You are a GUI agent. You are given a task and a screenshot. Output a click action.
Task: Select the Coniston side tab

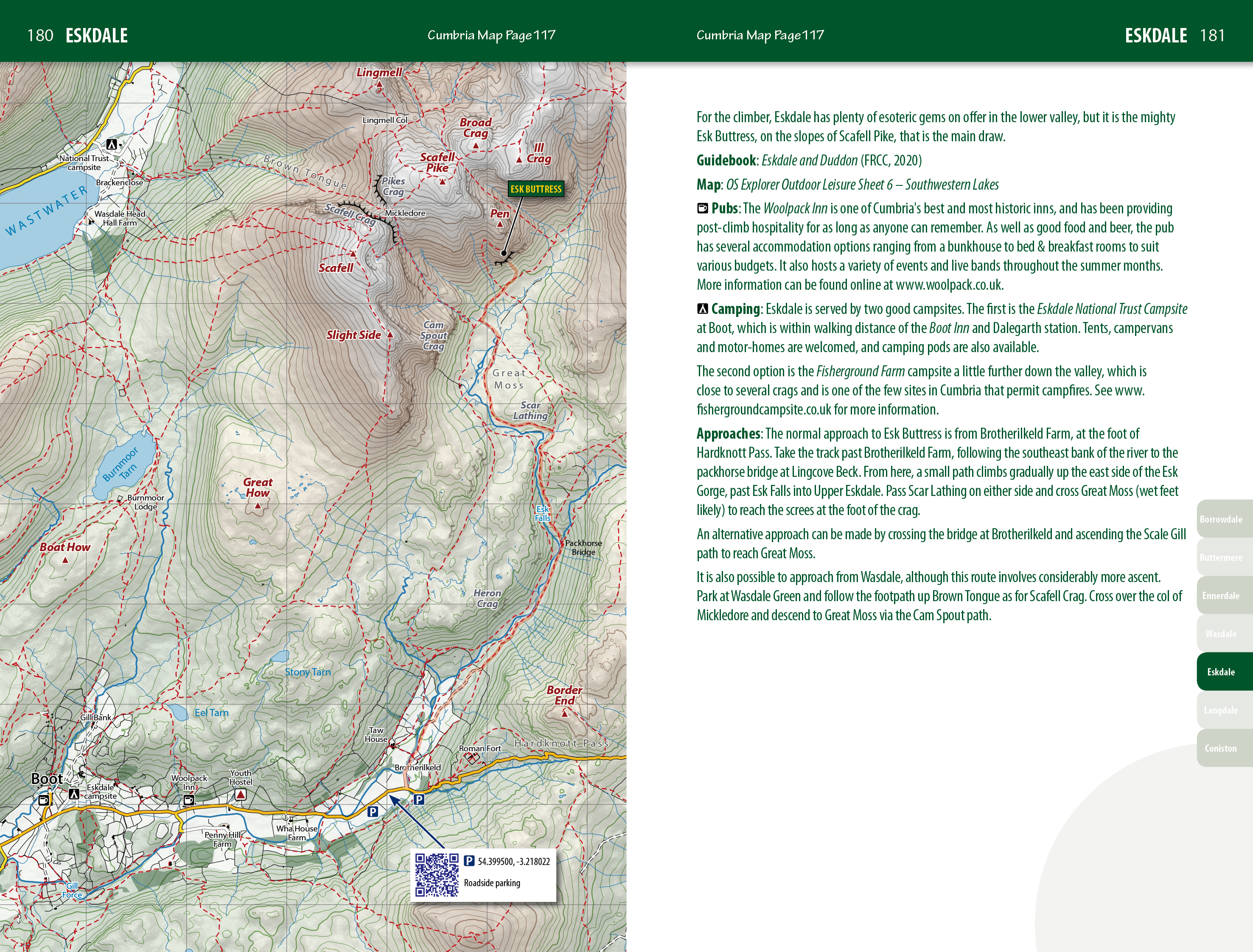point(1224,748)
